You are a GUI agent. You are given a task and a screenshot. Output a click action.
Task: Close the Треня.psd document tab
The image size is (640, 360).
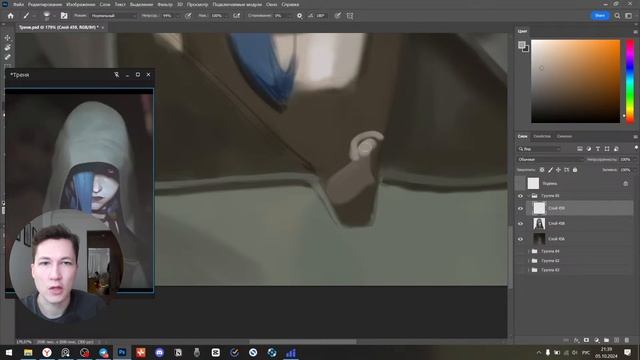point(102,27)
